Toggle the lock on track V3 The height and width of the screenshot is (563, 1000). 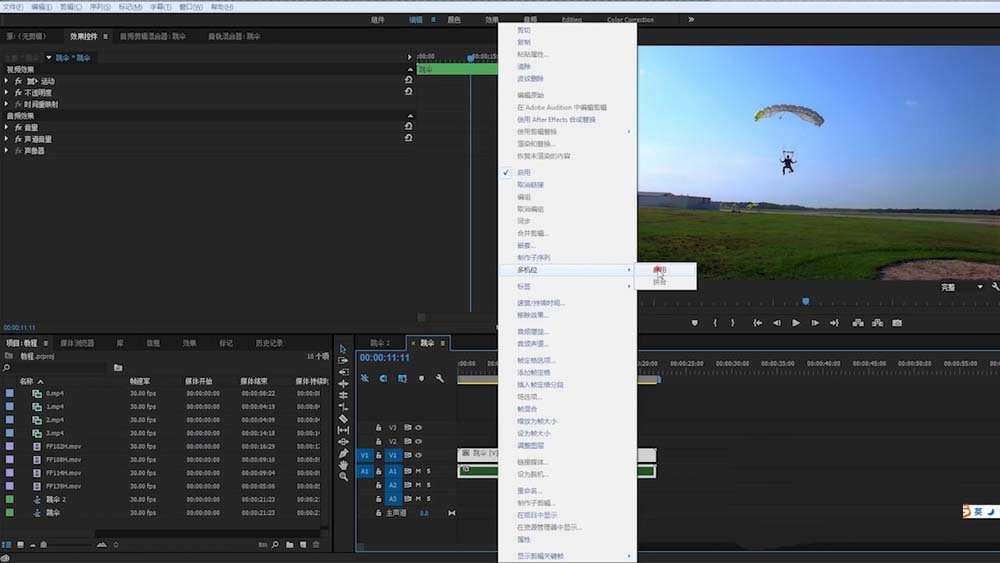[379, 427]
